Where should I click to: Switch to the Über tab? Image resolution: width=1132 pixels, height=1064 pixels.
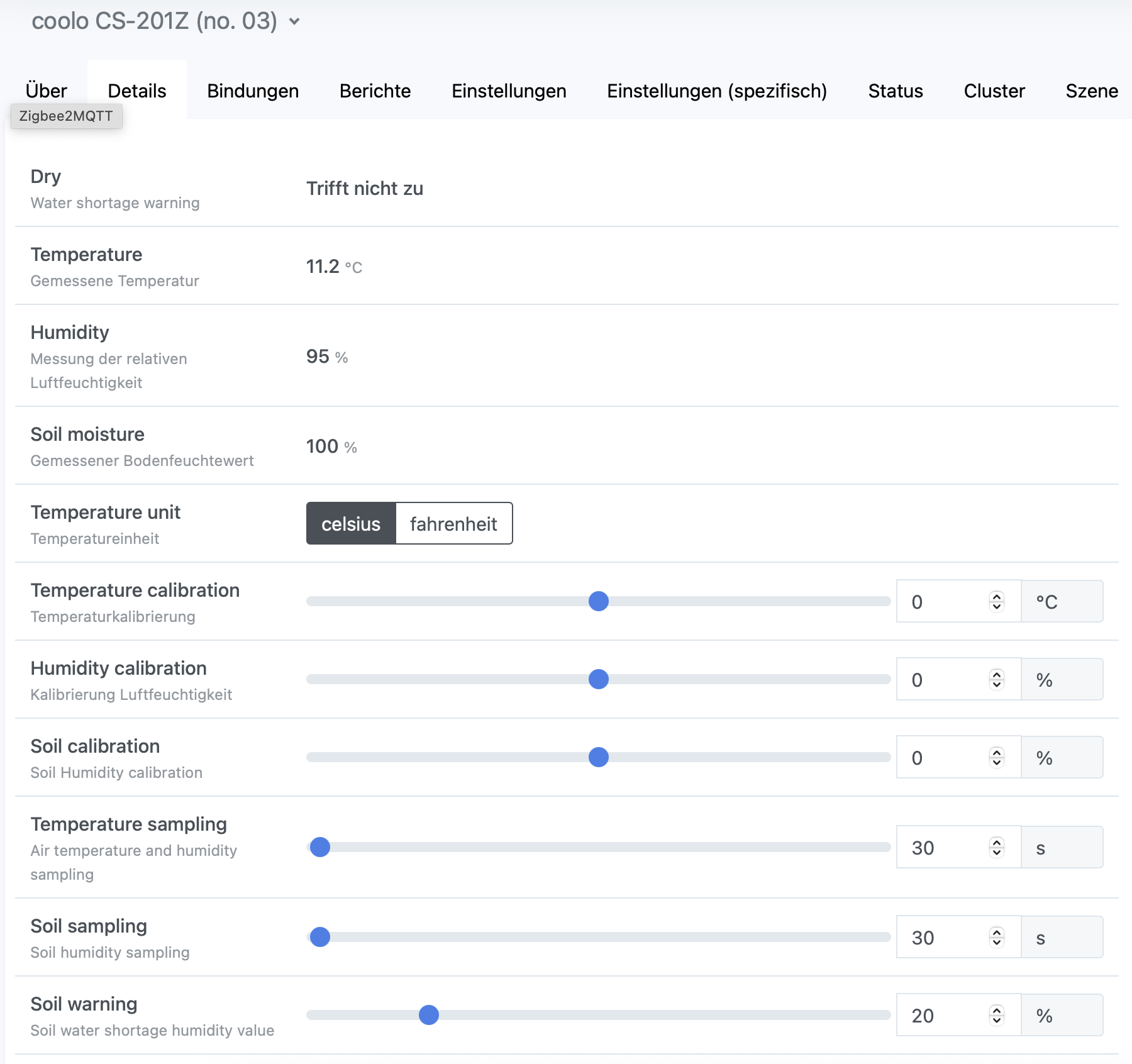(x=46, y=91)
